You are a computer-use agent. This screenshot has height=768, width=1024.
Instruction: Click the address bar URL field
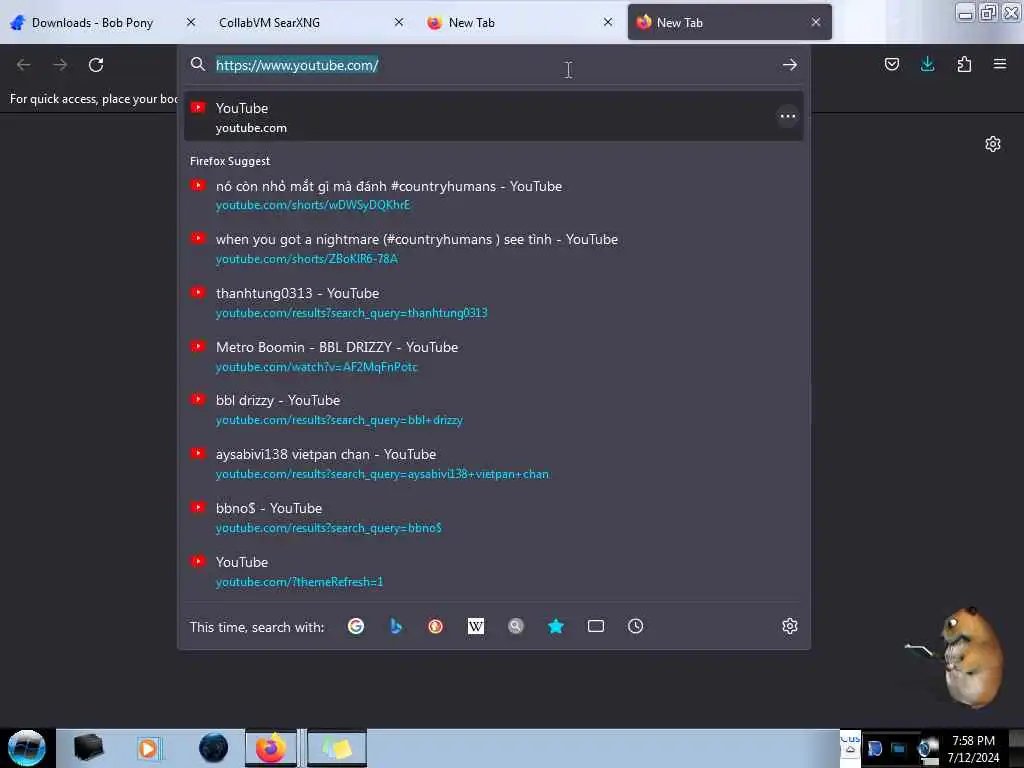pos(493,65)
